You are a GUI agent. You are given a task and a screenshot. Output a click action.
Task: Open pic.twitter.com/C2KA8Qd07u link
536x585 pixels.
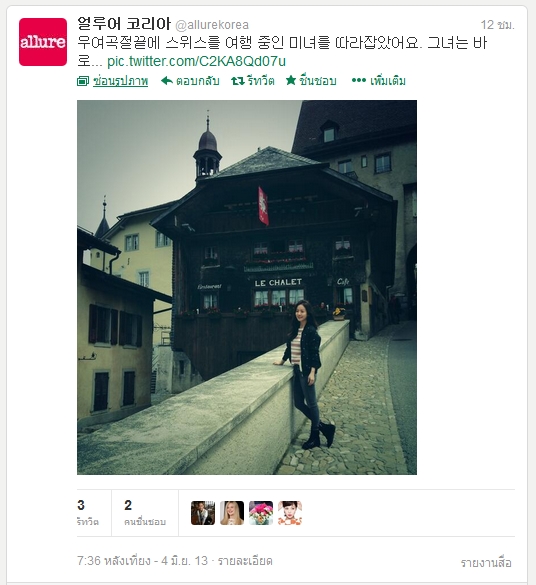[196, 62]
